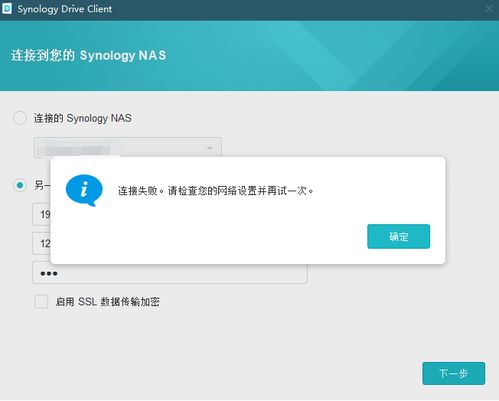The image size is (499, 401).
Task: Click the Synology Drive Client title bar icon
Action: [7, 9]
